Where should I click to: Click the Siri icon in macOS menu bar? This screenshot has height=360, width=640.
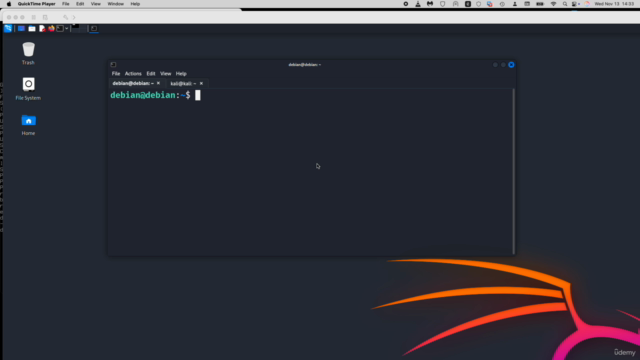tap(587, 4)
